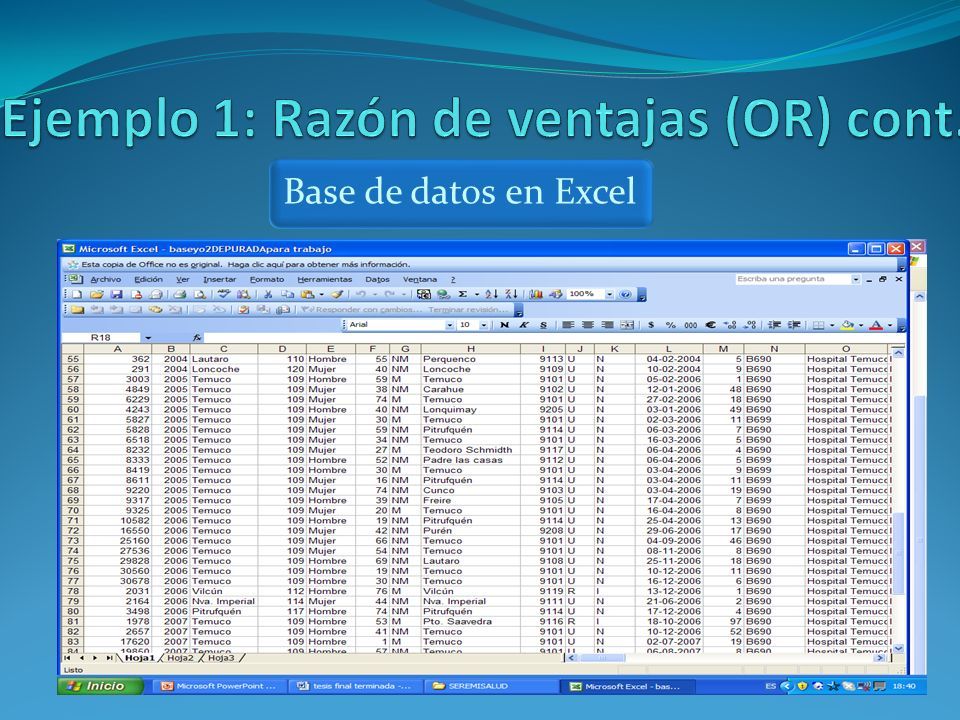Click the Drawing toolbar icon beside the chart wizard
The image size is (960, 720).
pyautogui.click(x=555, y=294)
